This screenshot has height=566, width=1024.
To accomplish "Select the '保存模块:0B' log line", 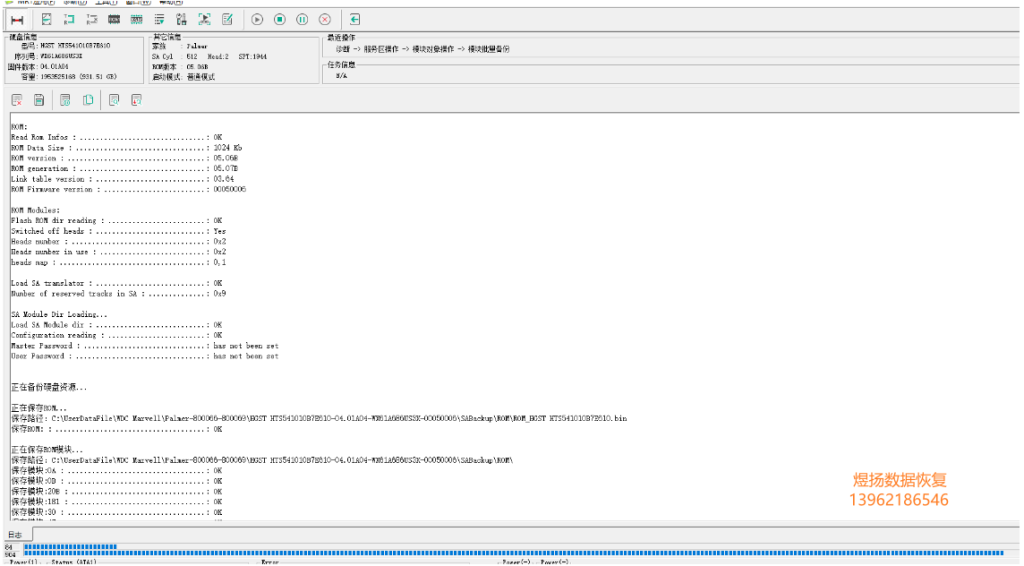I will click(117, 481).
